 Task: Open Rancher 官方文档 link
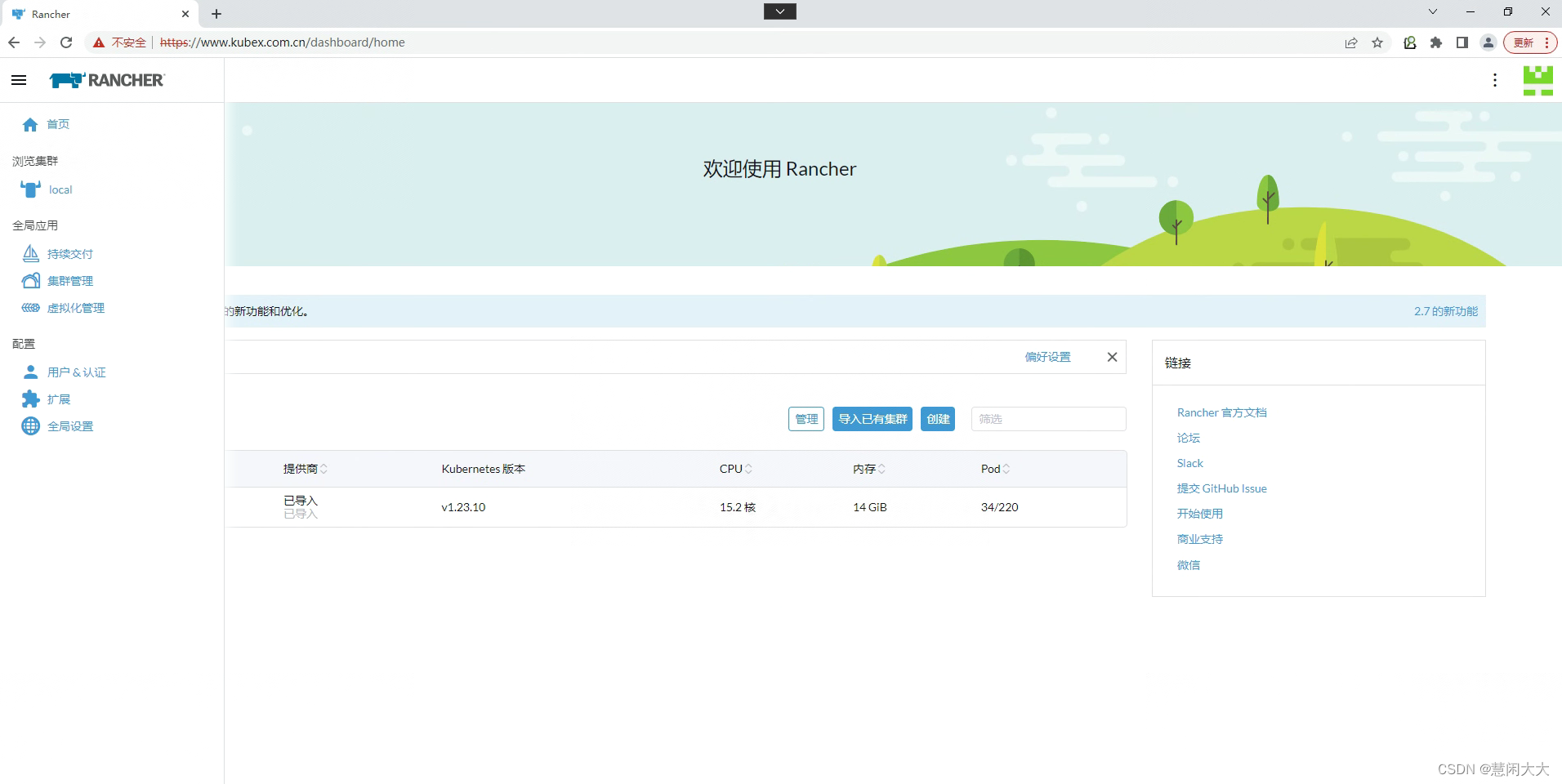coord(1222,412)
